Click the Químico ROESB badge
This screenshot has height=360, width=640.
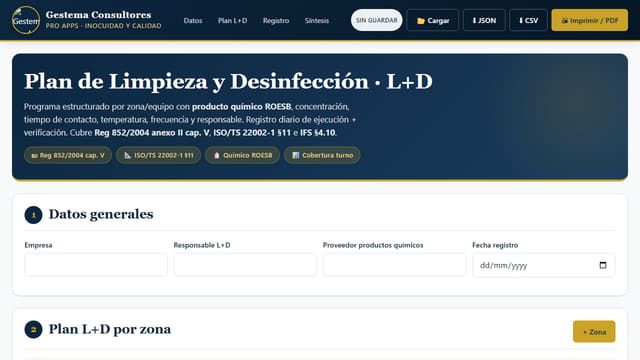click(242, 155)
